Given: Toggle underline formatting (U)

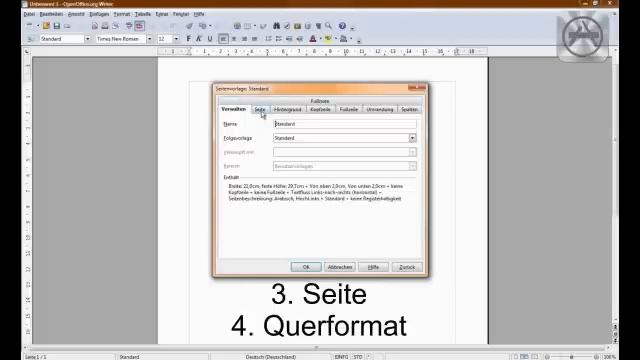Looking at the screenshot, I should (210, 39).
